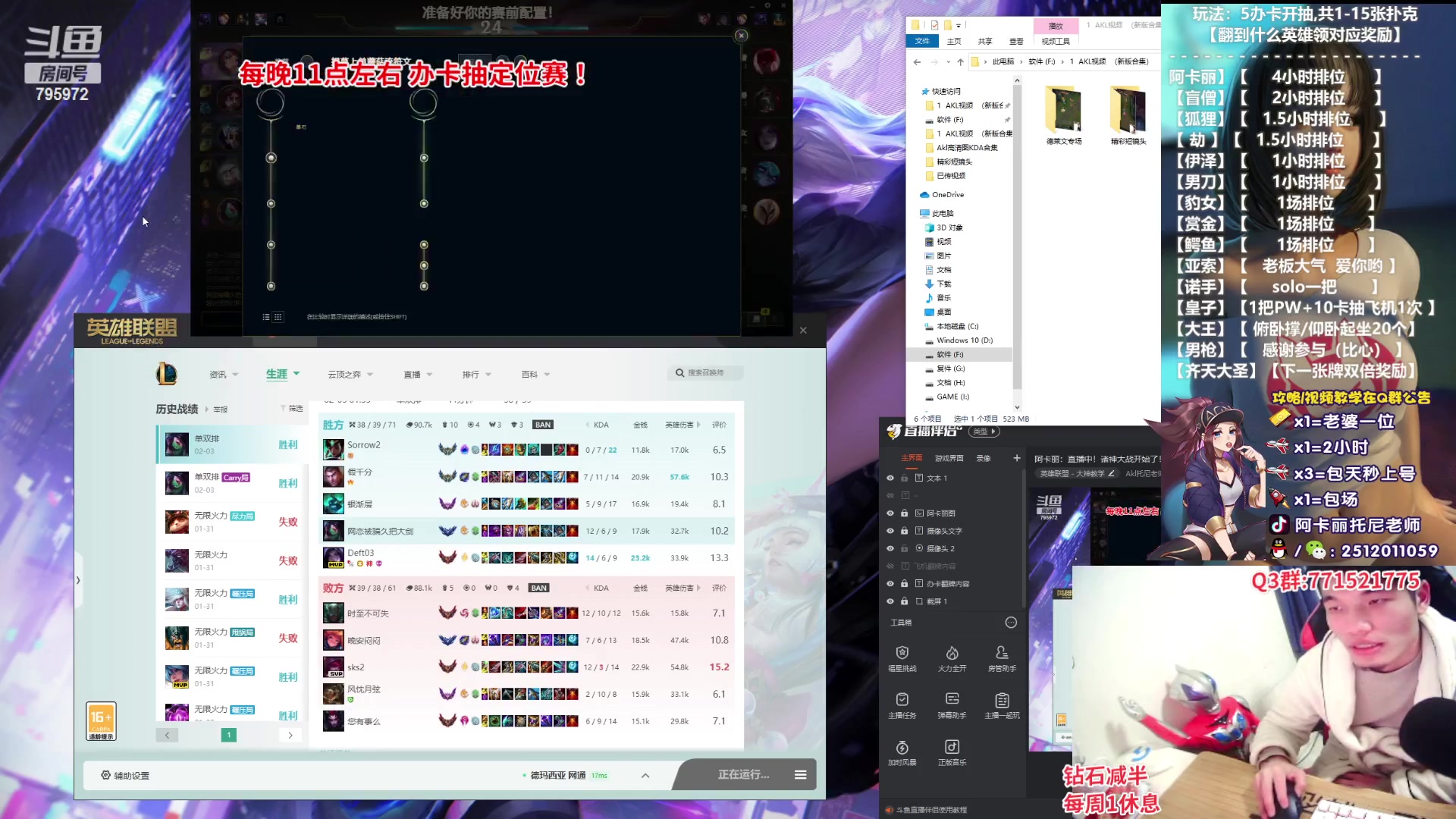Image resolution: width=1456 pixels, height=819 pixels.
Task: Expand the server selector chevron
Action: (x=645, y=775)
